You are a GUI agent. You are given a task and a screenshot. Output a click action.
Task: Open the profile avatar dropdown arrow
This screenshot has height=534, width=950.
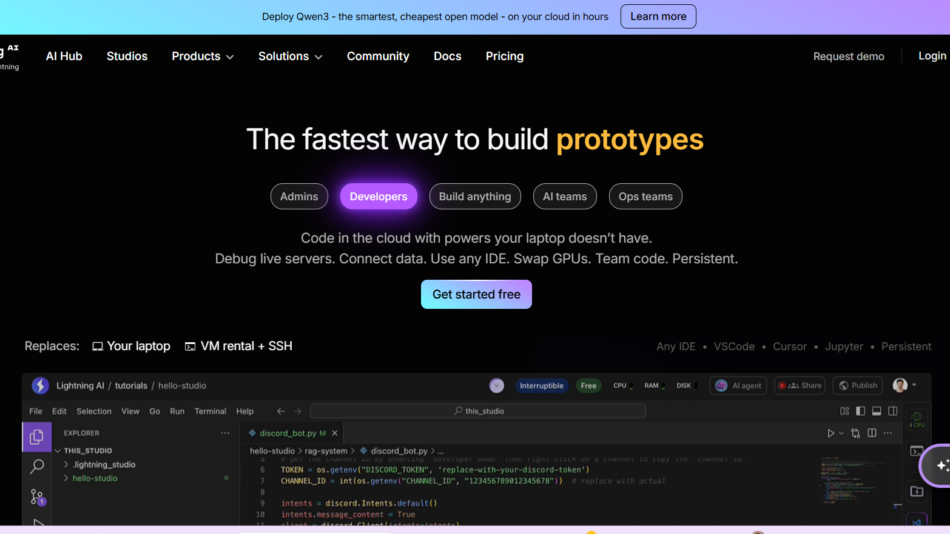[x=914, y=385]
